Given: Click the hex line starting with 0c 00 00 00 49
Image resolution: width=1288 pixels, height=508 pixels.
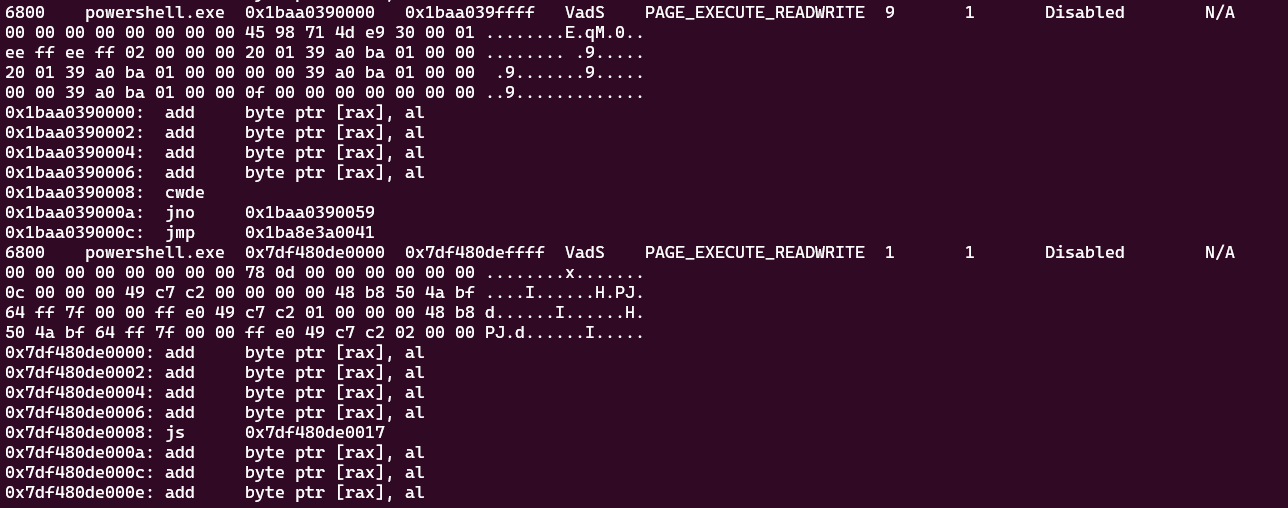Looking at the screenshot, I should [x=240, y=292].
